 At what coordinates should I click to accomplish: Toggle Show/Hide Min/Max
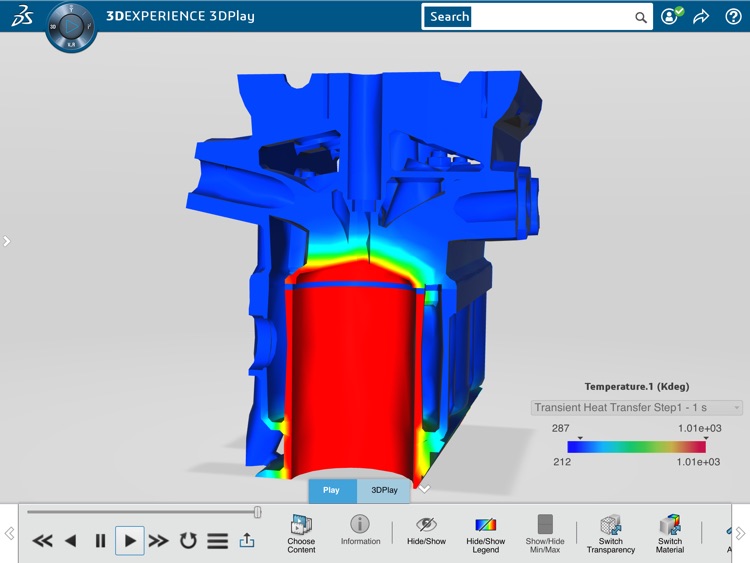tap(545, 534)
